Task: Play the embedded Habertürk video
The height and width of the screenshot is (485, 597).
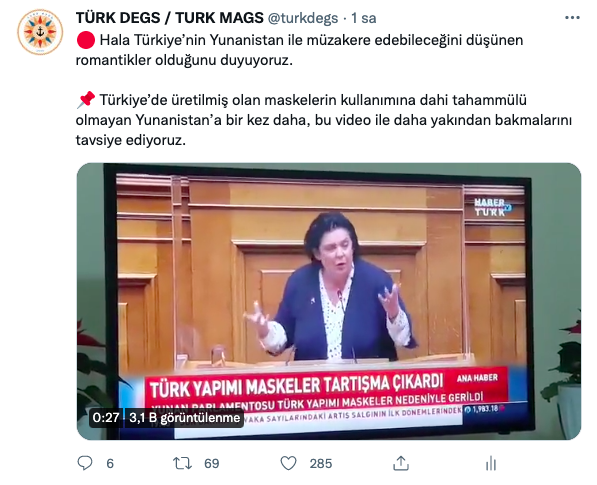Action: pyautogui.click(x=329, y=302)
